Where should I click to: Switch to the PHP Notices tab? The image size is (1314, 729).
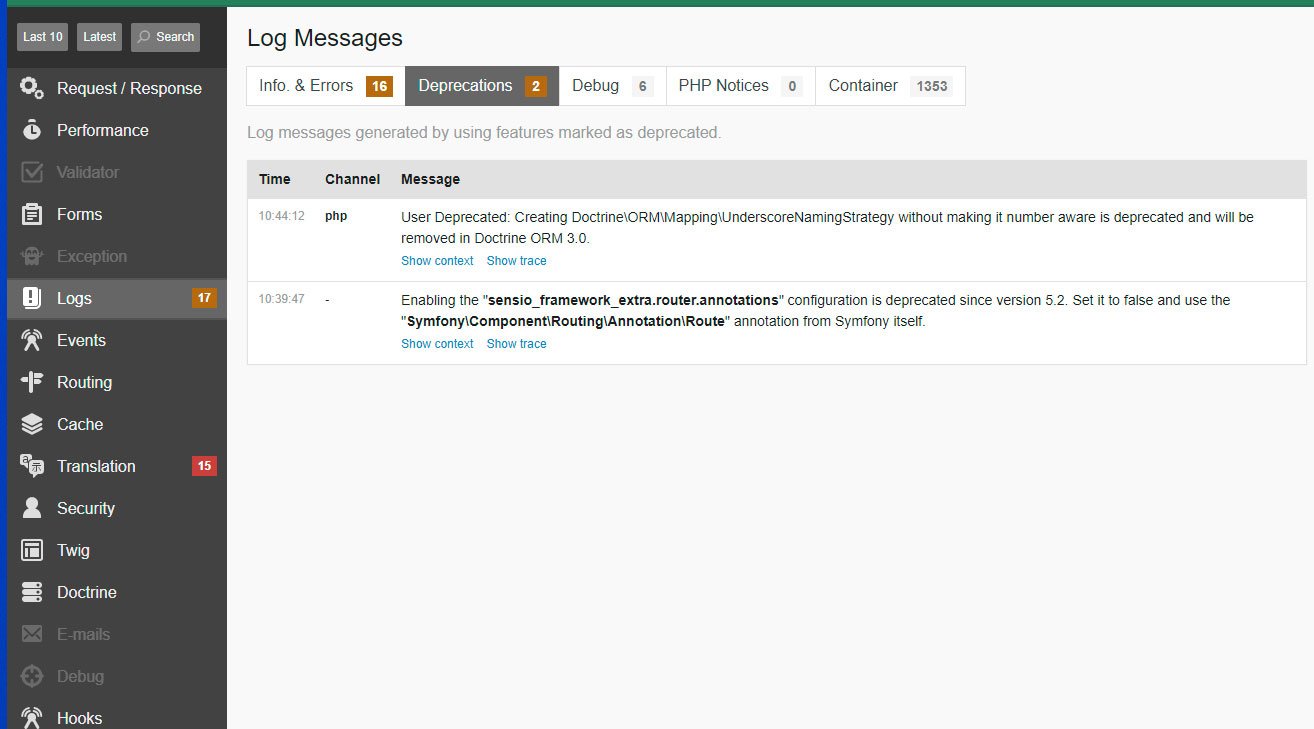(741, 86)
